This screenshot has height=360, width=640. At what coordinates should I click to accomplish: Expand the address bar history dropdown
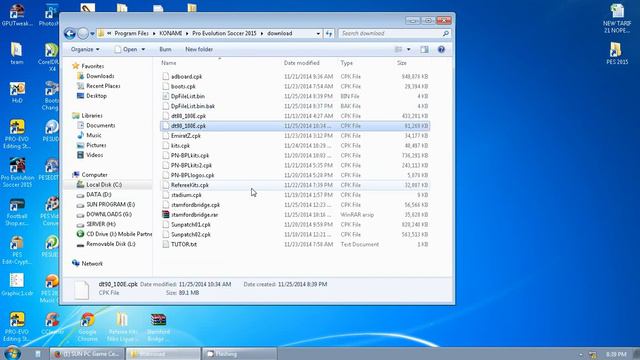pos(318,33)
